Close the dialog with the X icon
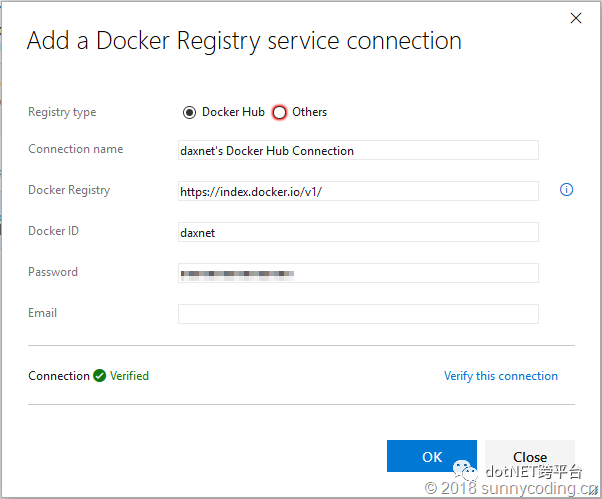 tap(576, 18)
